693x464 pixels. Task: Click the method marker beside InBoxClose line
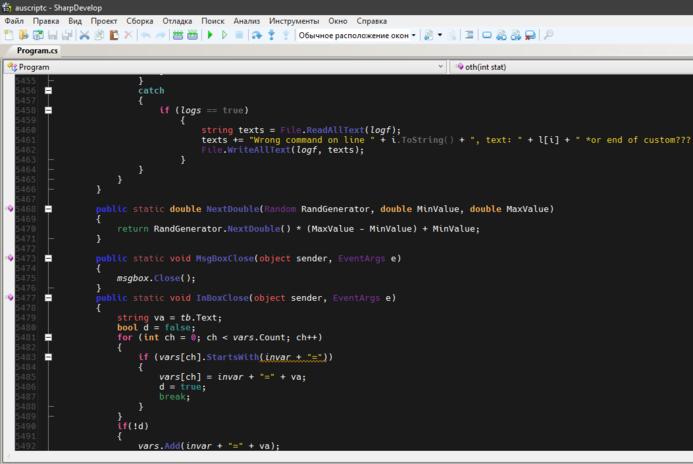click(10, 297)
